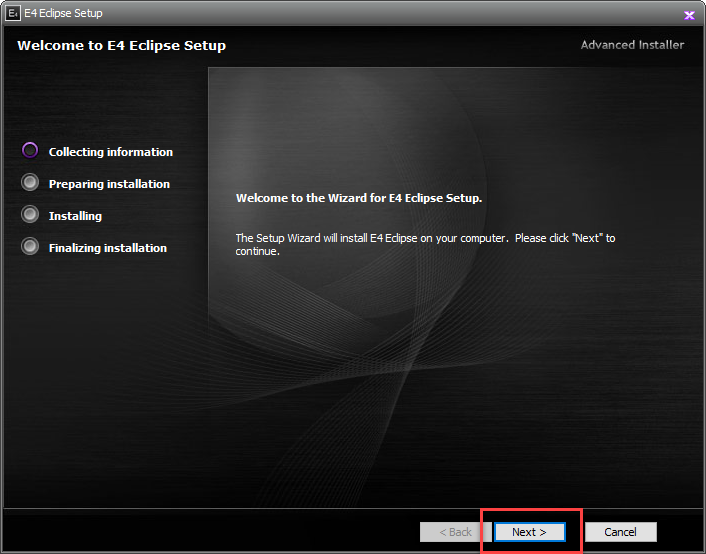706x554 pixels.
Task: Click the Collecting information step indicator circle
Action: (x=30, y=150)
